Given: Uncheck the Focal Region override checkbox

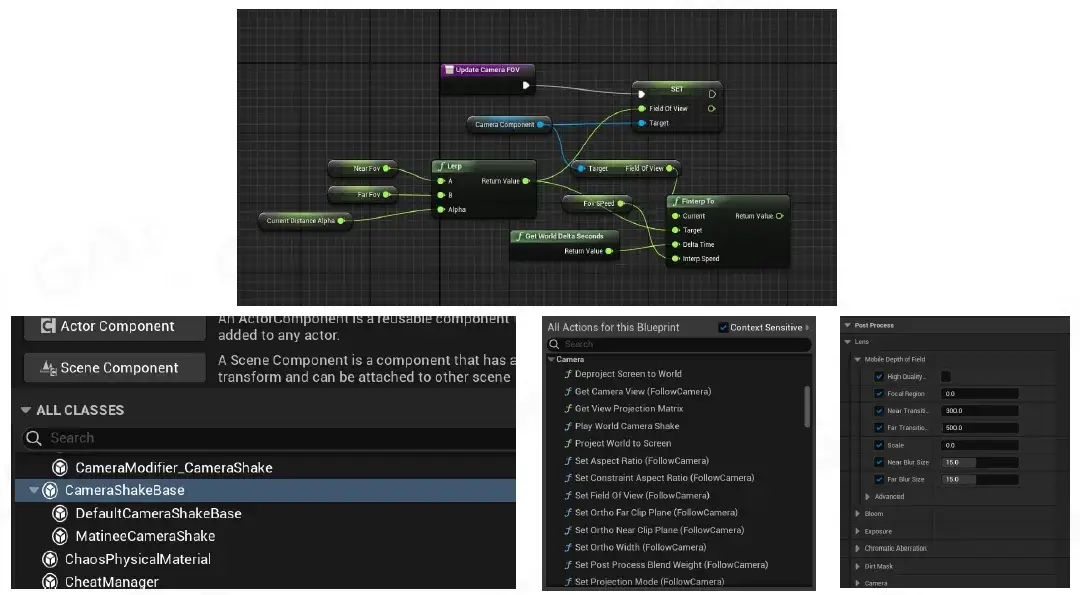Looking at the screenshot, I should point(879,394).
